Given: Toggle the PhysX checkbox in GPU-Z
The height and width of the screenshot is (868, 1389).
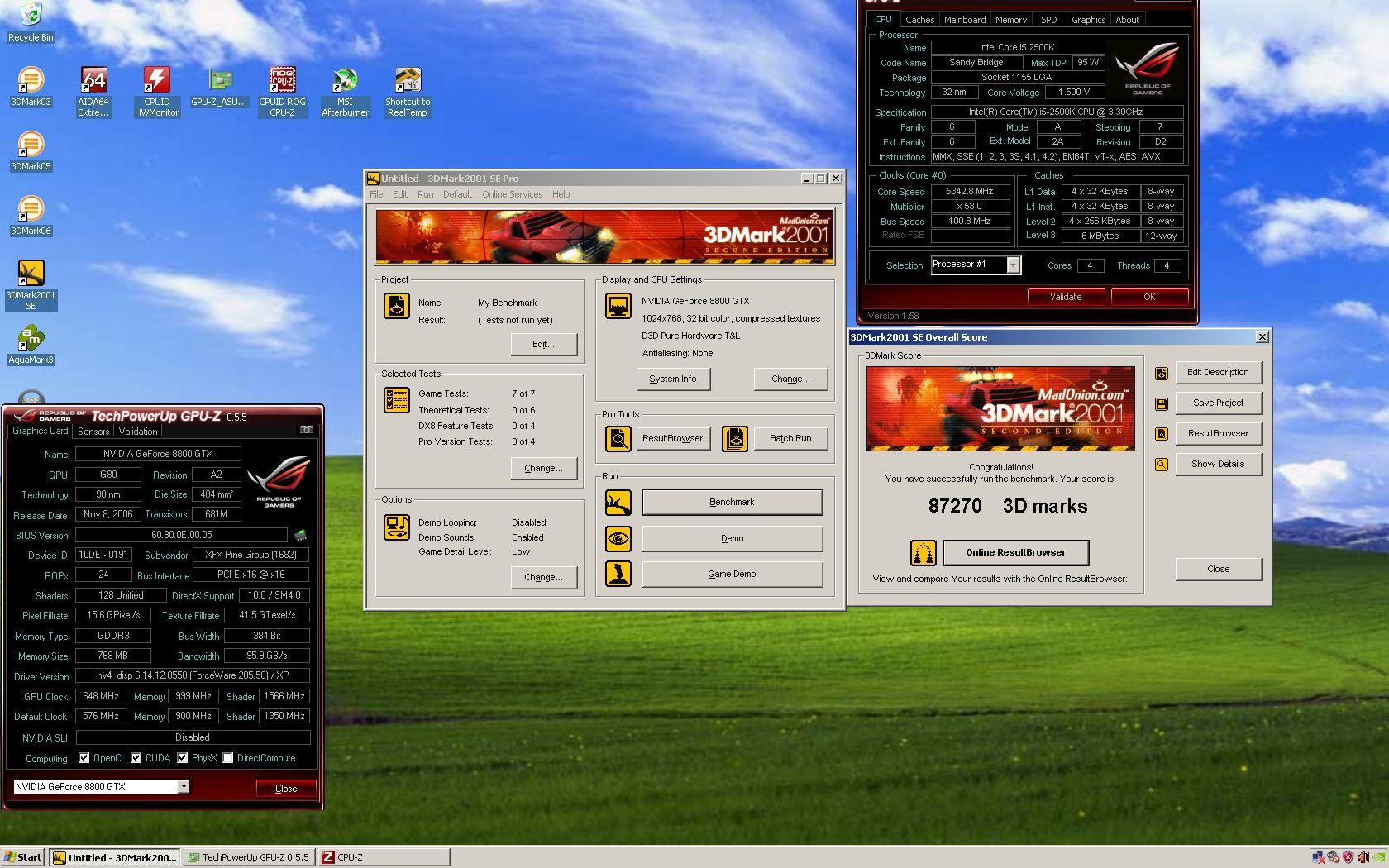Looking at the screenshot, I should [x=183, y=758].
